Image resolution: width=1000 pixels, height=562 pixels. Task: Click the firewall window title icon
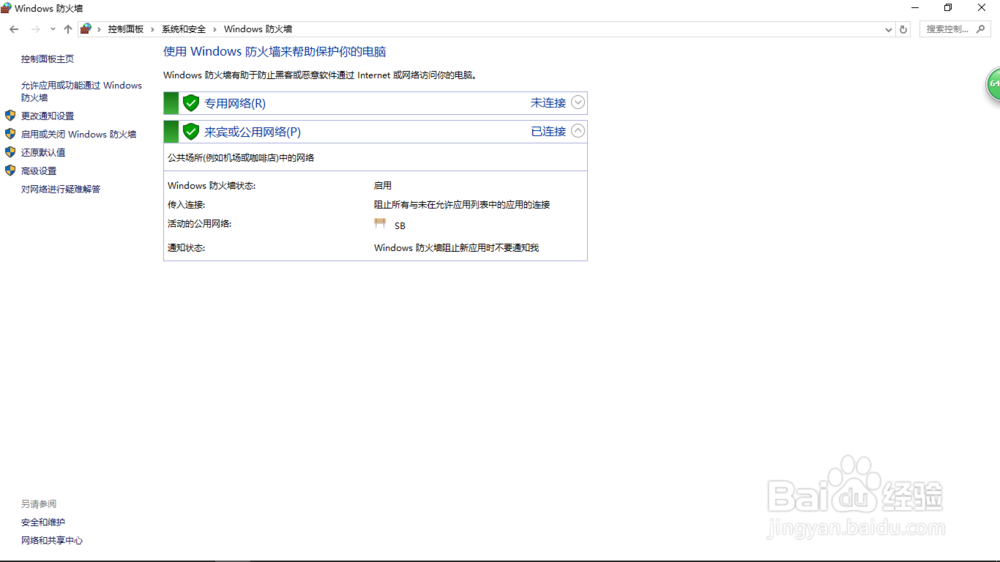tap(6, 8)
